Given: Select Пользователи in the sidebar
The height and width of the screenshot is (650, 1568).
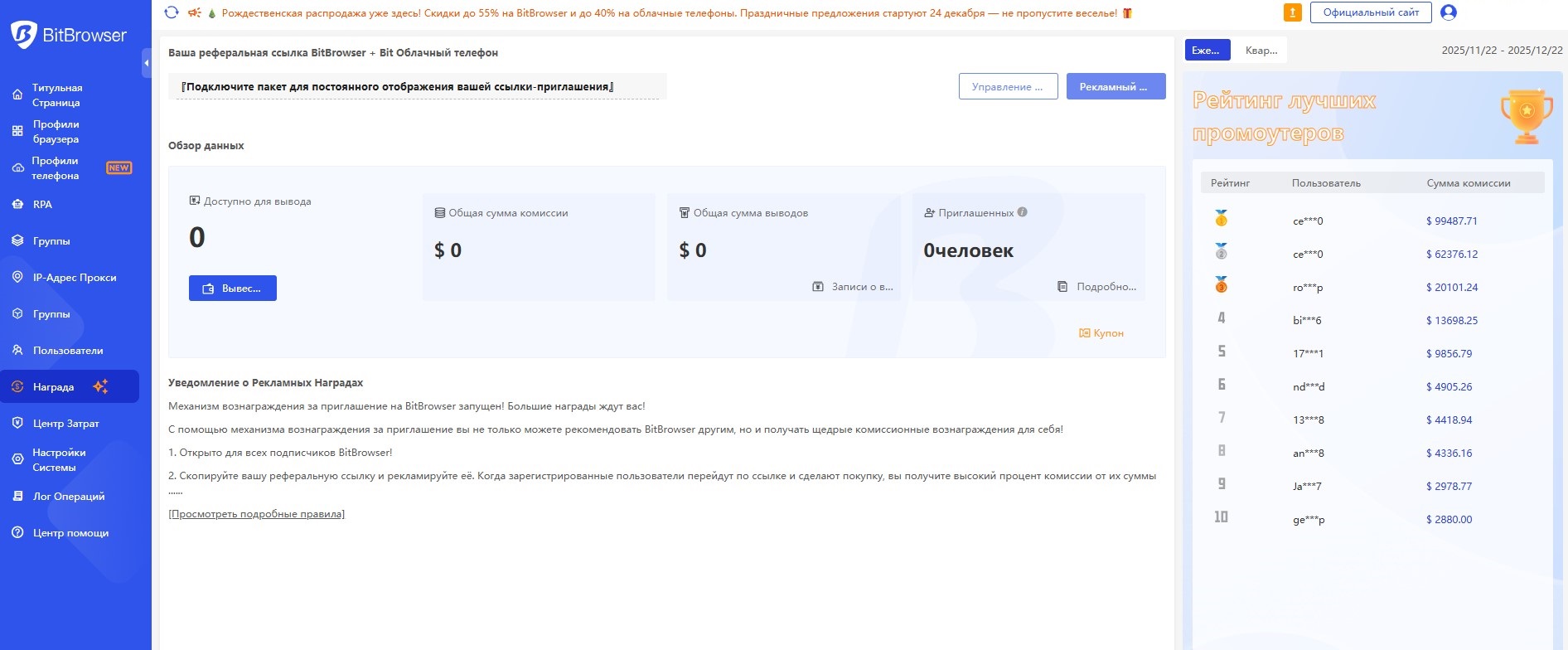Looking at the screenshot, I should (68, 351).
